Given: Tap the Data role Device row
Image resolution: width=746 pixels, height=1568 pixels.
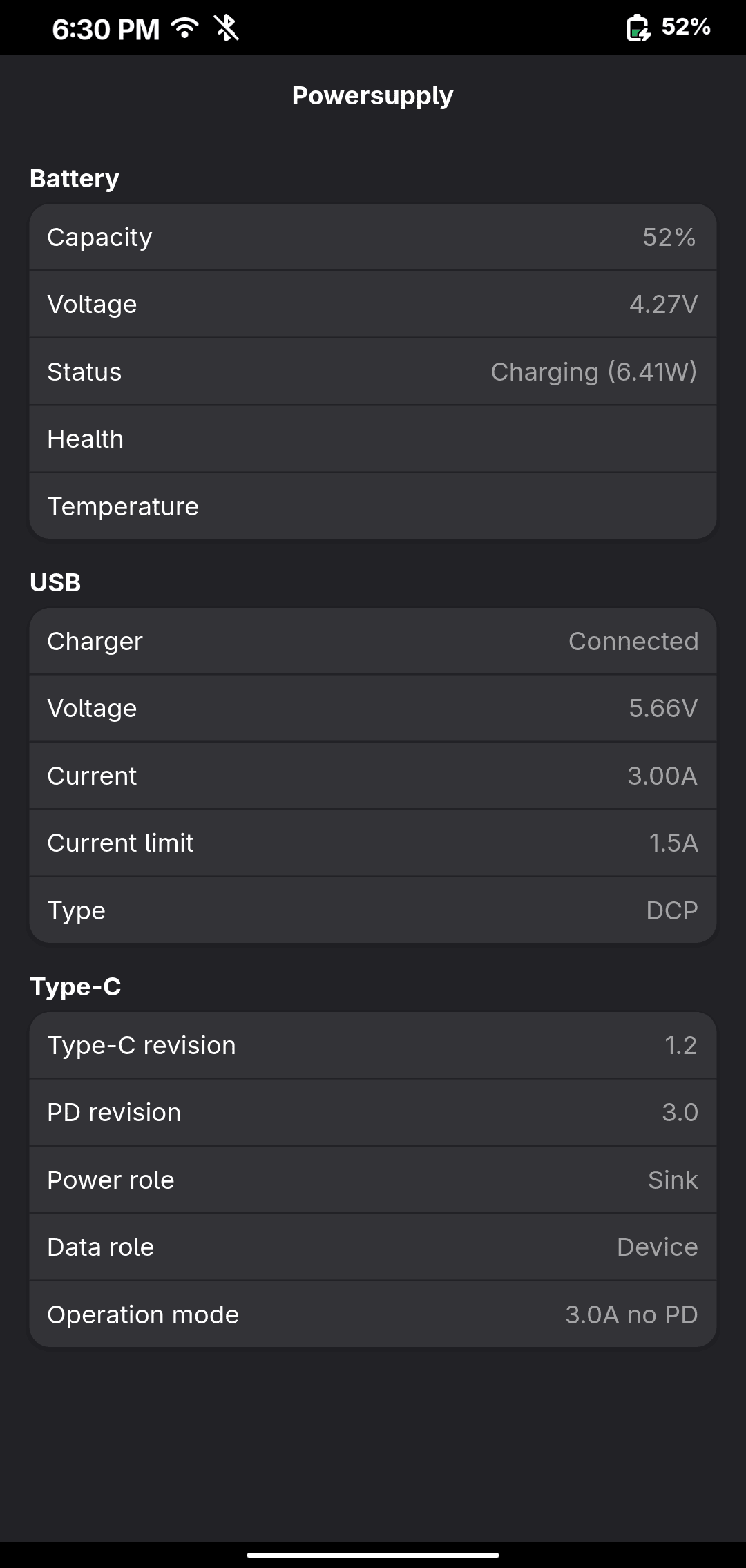Looking at the screenshot, I should (373, 1247).
